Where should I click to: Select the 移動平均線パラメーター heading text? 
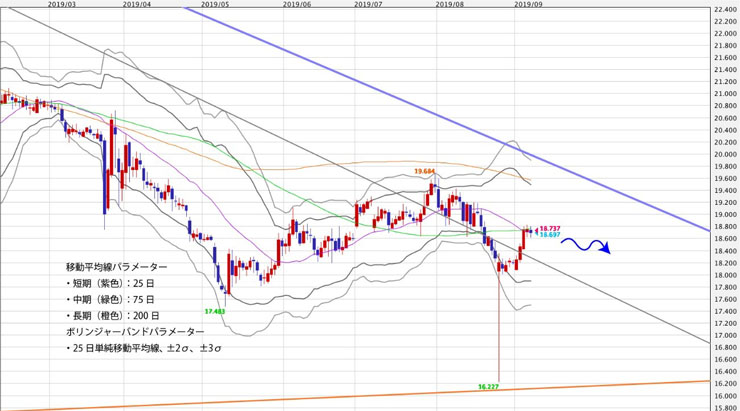(117, 267)
